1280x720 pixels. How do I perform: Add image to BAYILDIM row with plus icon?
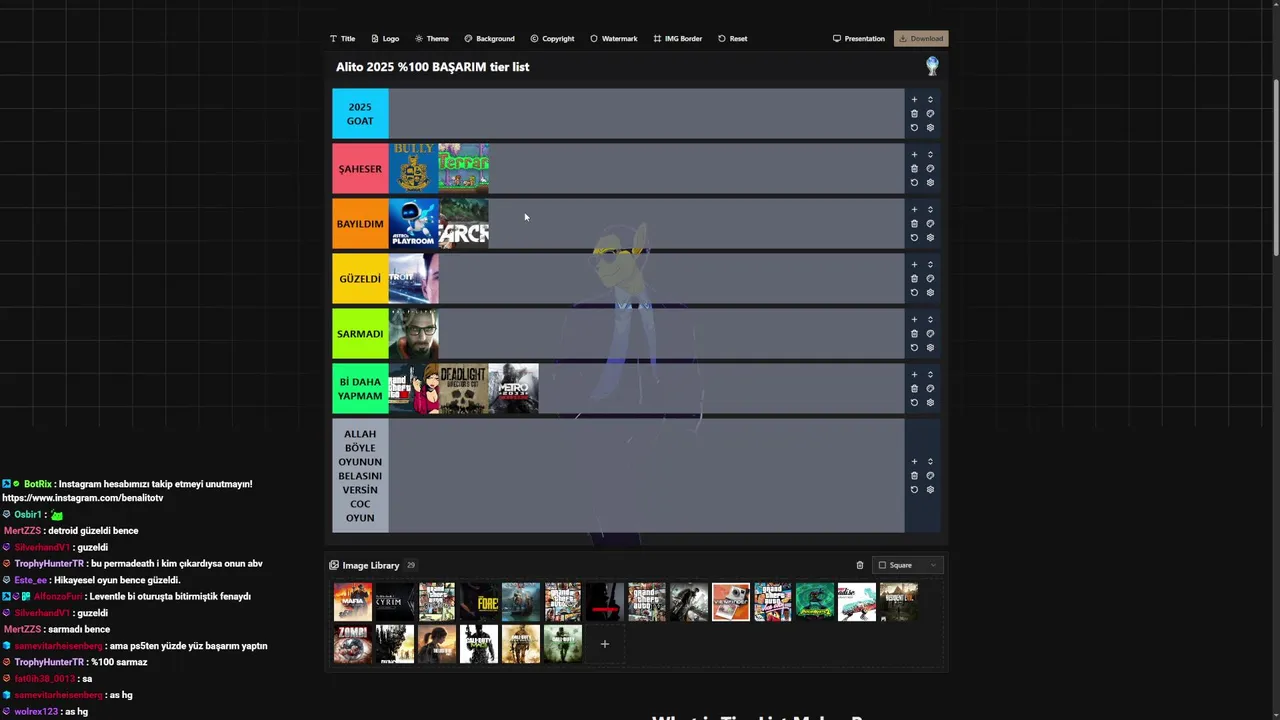(914, 209)
